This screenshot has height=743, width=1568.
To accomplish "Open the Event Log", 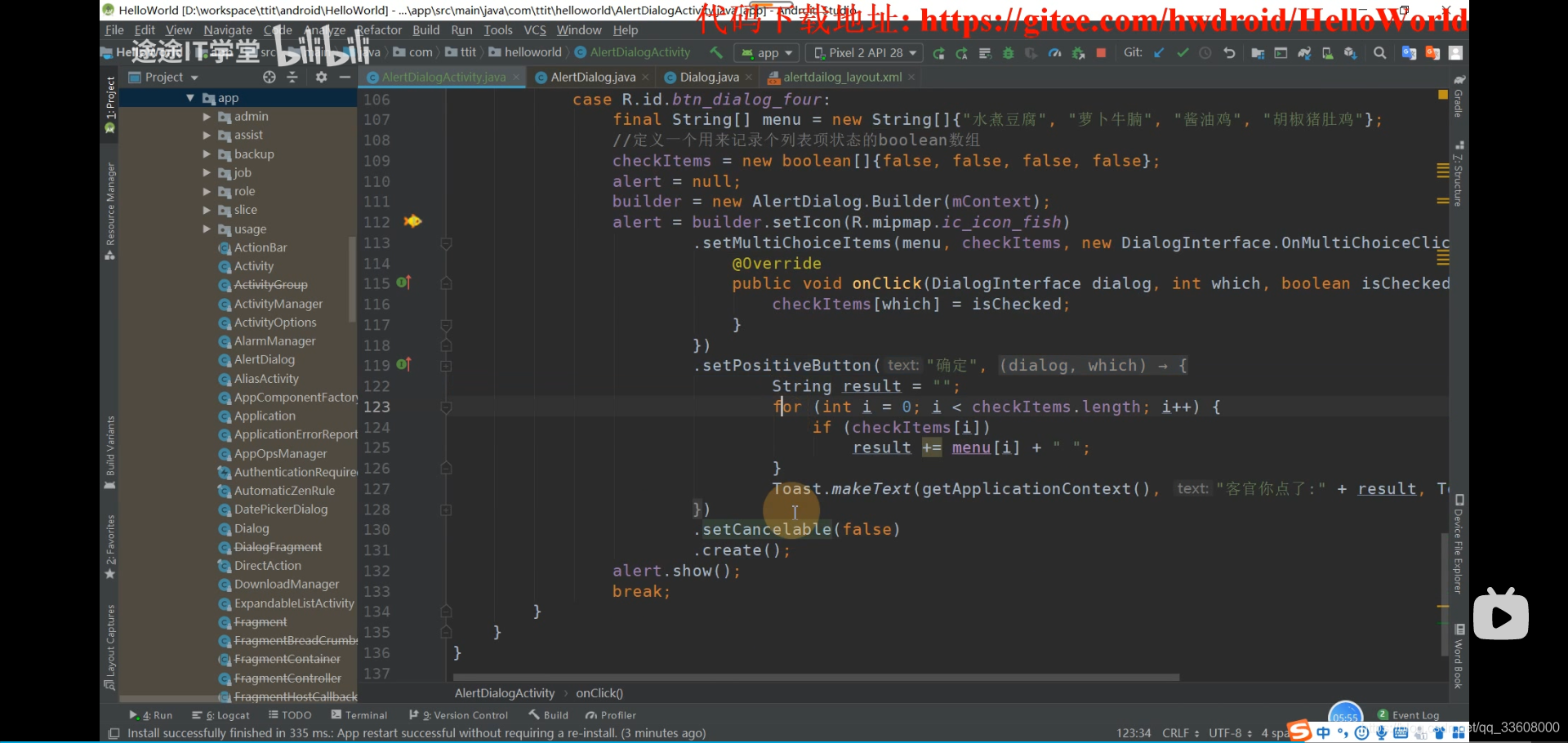I will coord(1408,715).
